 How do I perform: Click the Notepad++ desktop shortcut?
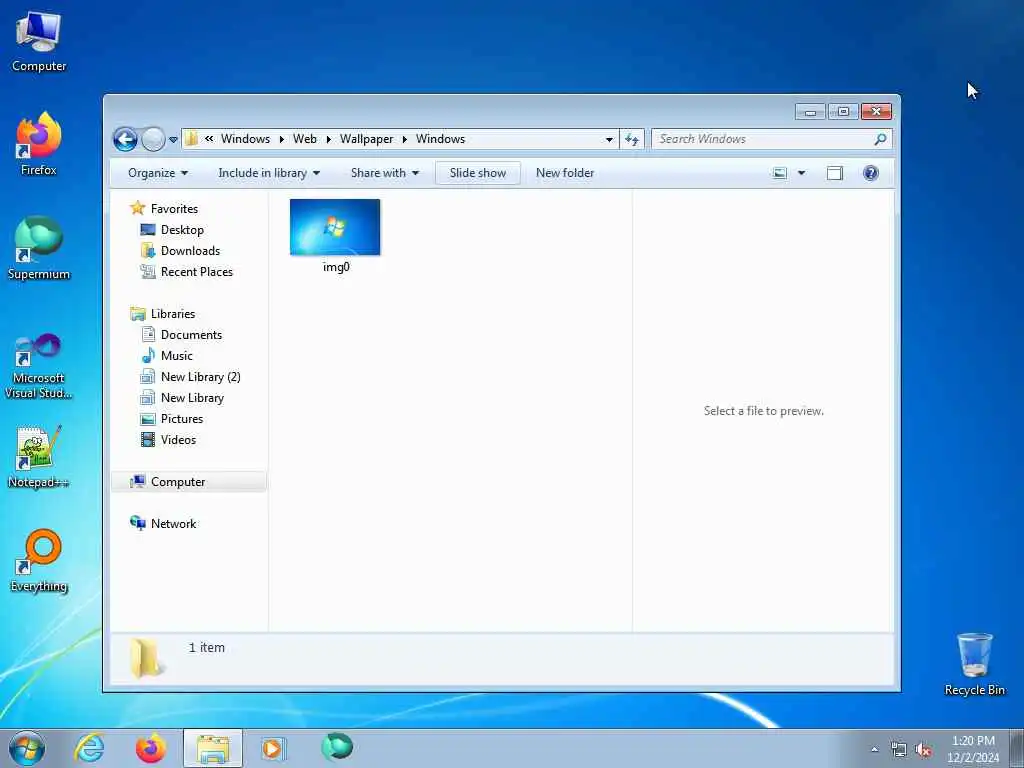(39, 456)
